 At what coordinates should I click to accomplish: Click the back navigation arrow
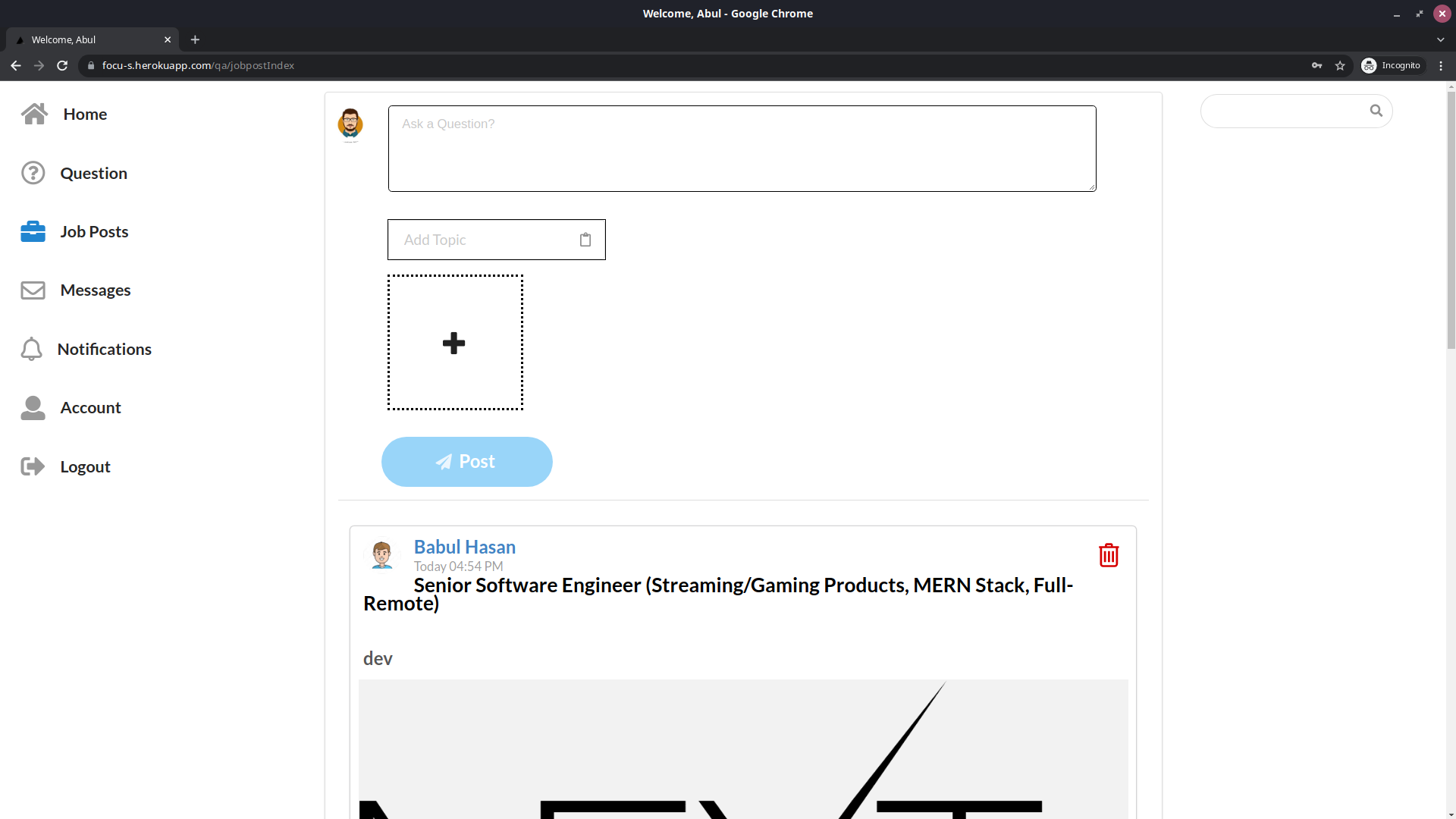pyautogui.click(x=16, y=65)
